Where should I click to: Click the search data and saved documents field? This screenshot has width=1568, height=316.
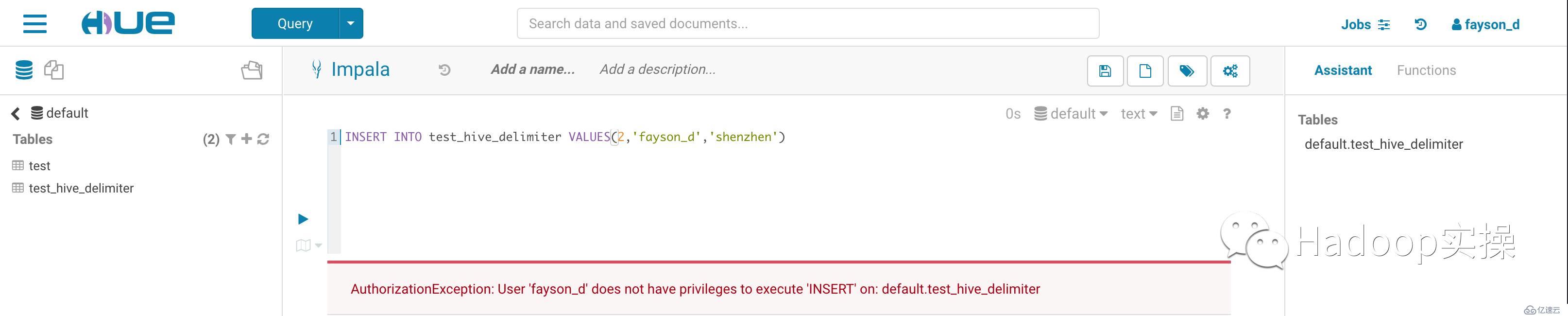click(x=807, y=24)
